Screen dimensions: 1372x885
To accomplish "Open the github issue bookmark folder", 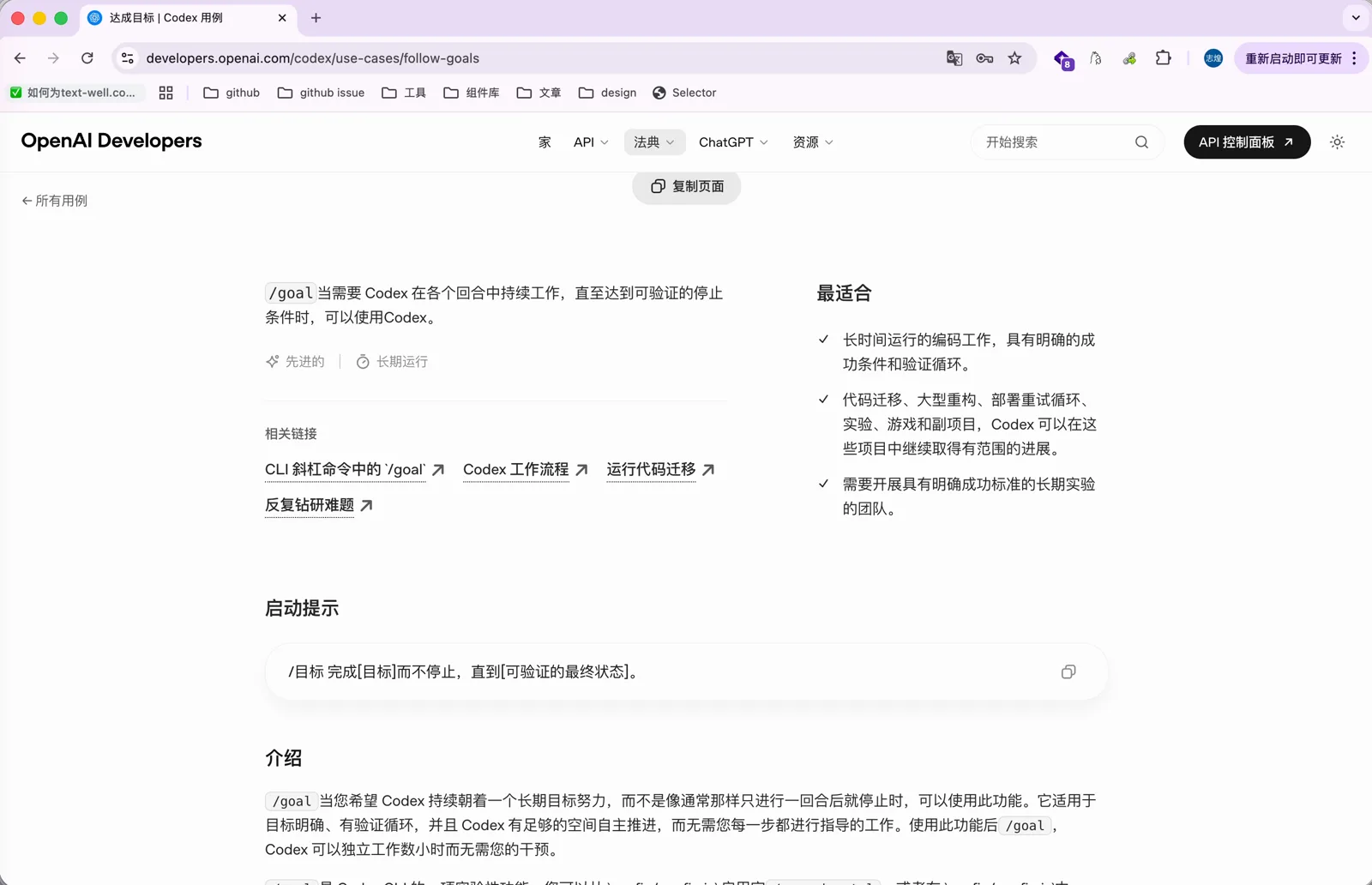I will point(322,93).
